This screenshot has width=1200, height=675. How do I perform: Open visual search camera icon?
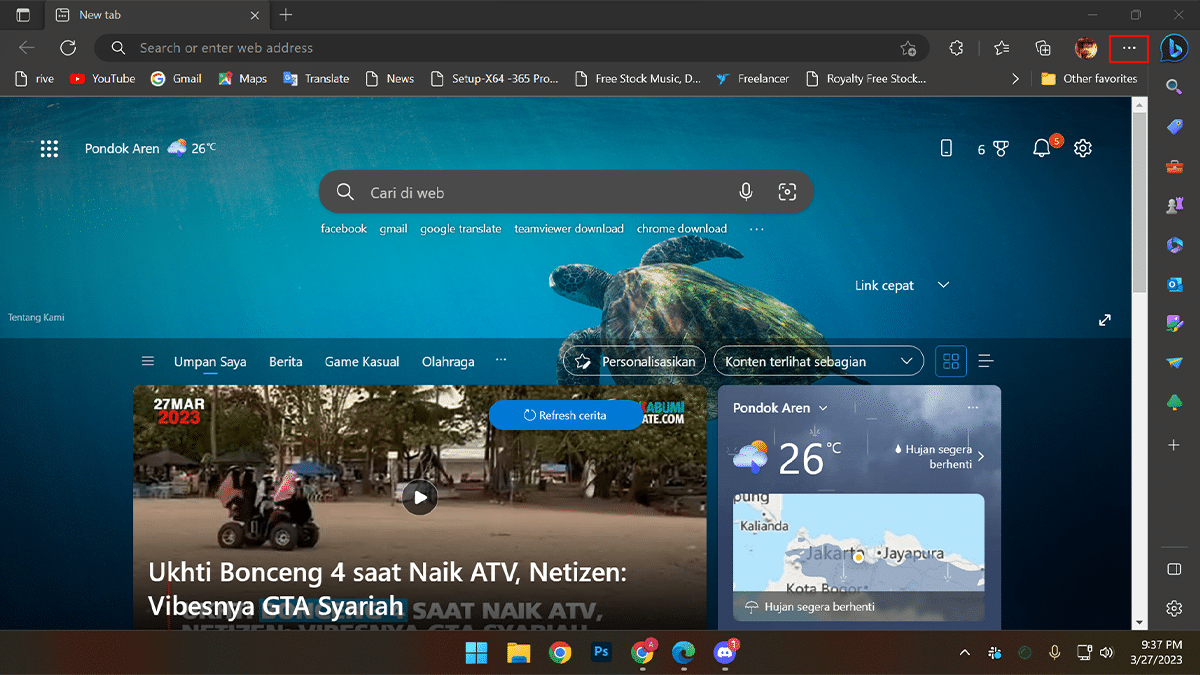tap(787, 192)
